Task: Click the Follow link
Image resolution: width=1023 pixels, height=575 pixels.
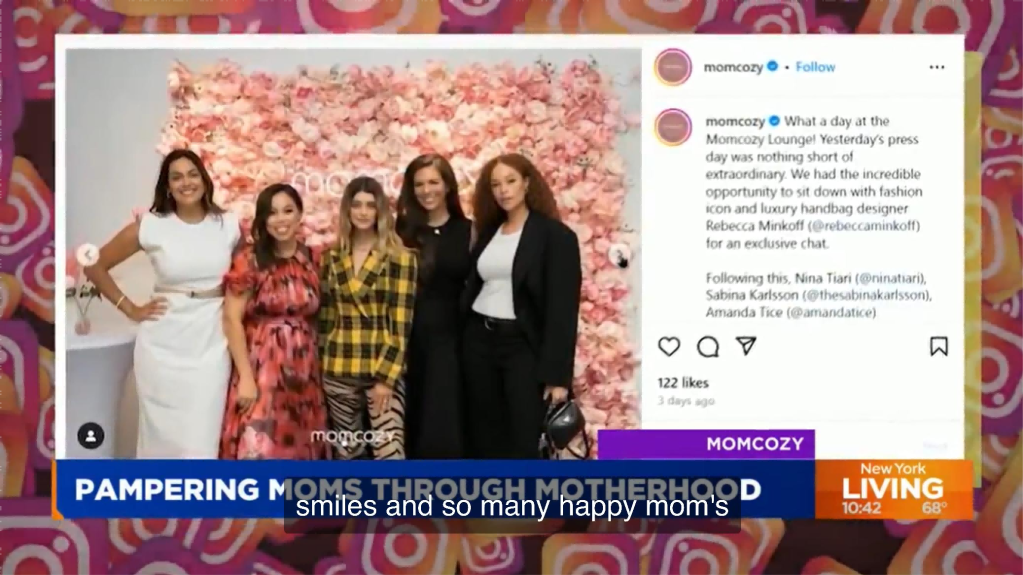Action: (815, 67)
